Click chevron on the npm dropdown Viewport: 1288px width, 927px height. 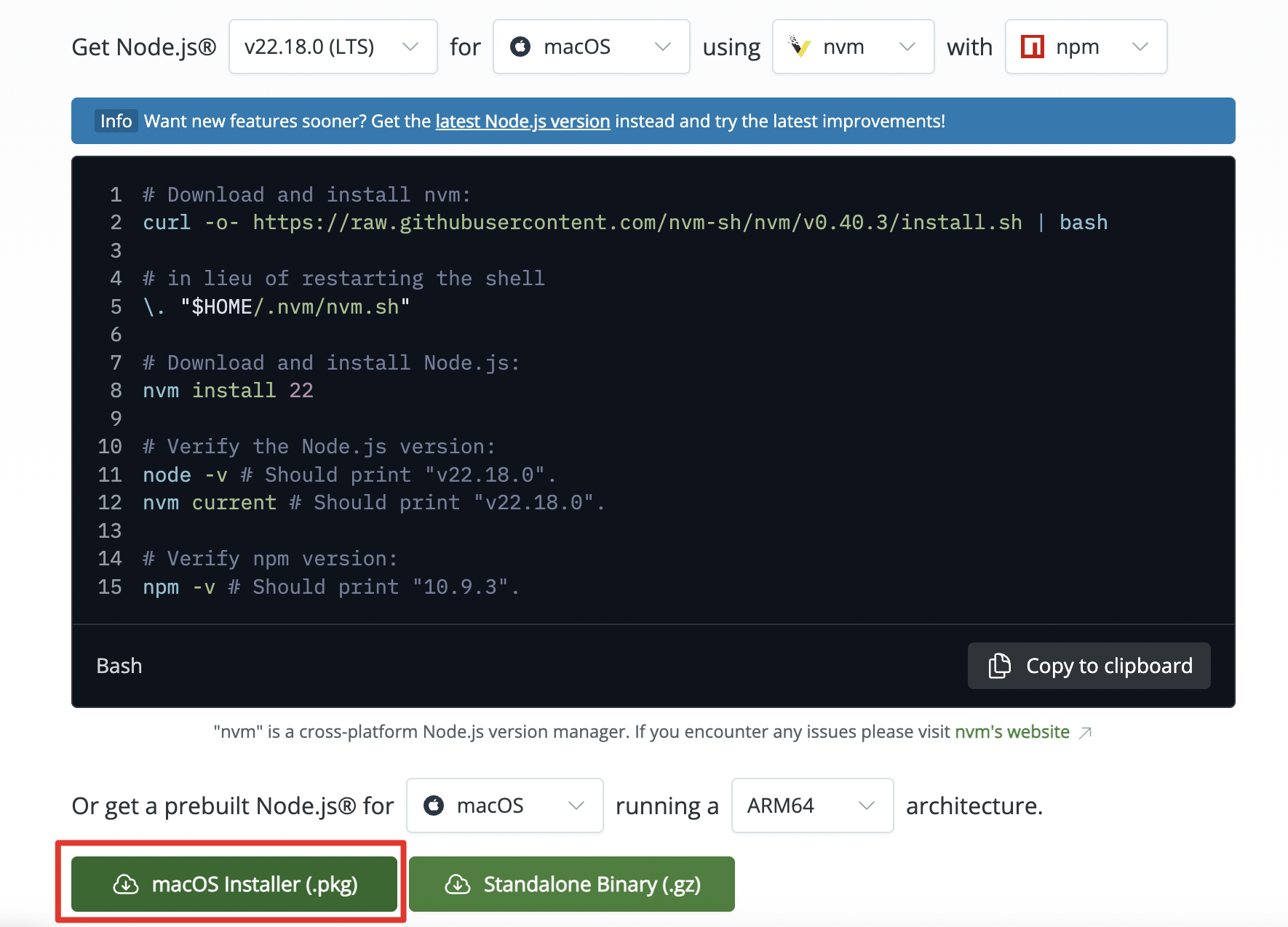1140,47
